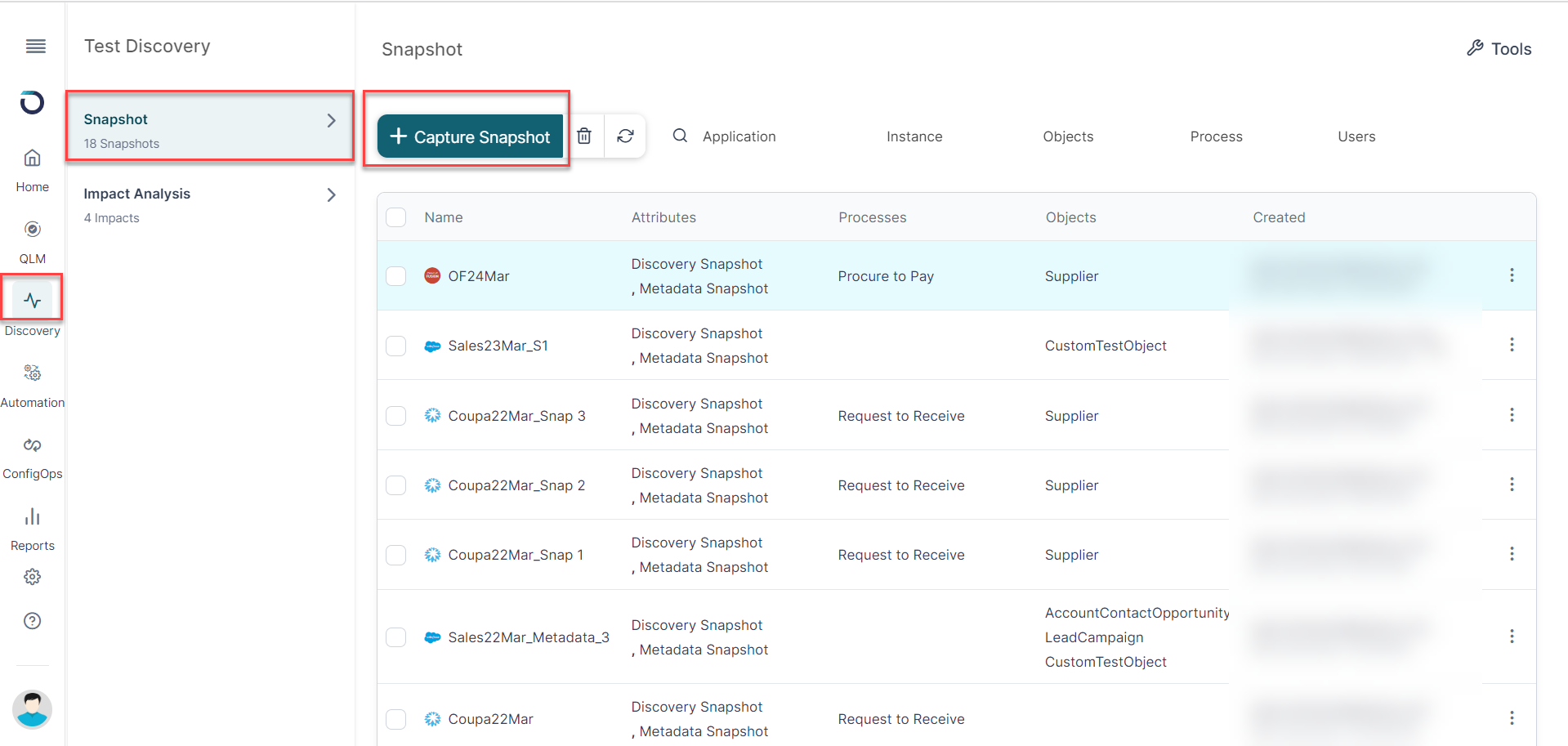Click Salesforce cloud icon beside Sales23Mar_S1
Image resolution: width=1568 pixels, height=746 pixels.
[x=432, y=346]
